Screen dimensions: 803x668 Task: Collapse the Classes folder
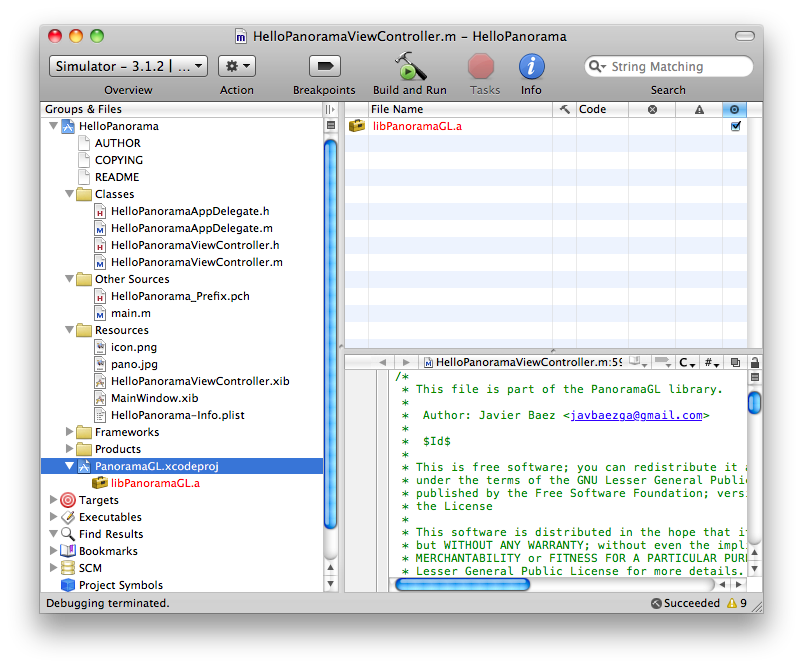[69, 194]
